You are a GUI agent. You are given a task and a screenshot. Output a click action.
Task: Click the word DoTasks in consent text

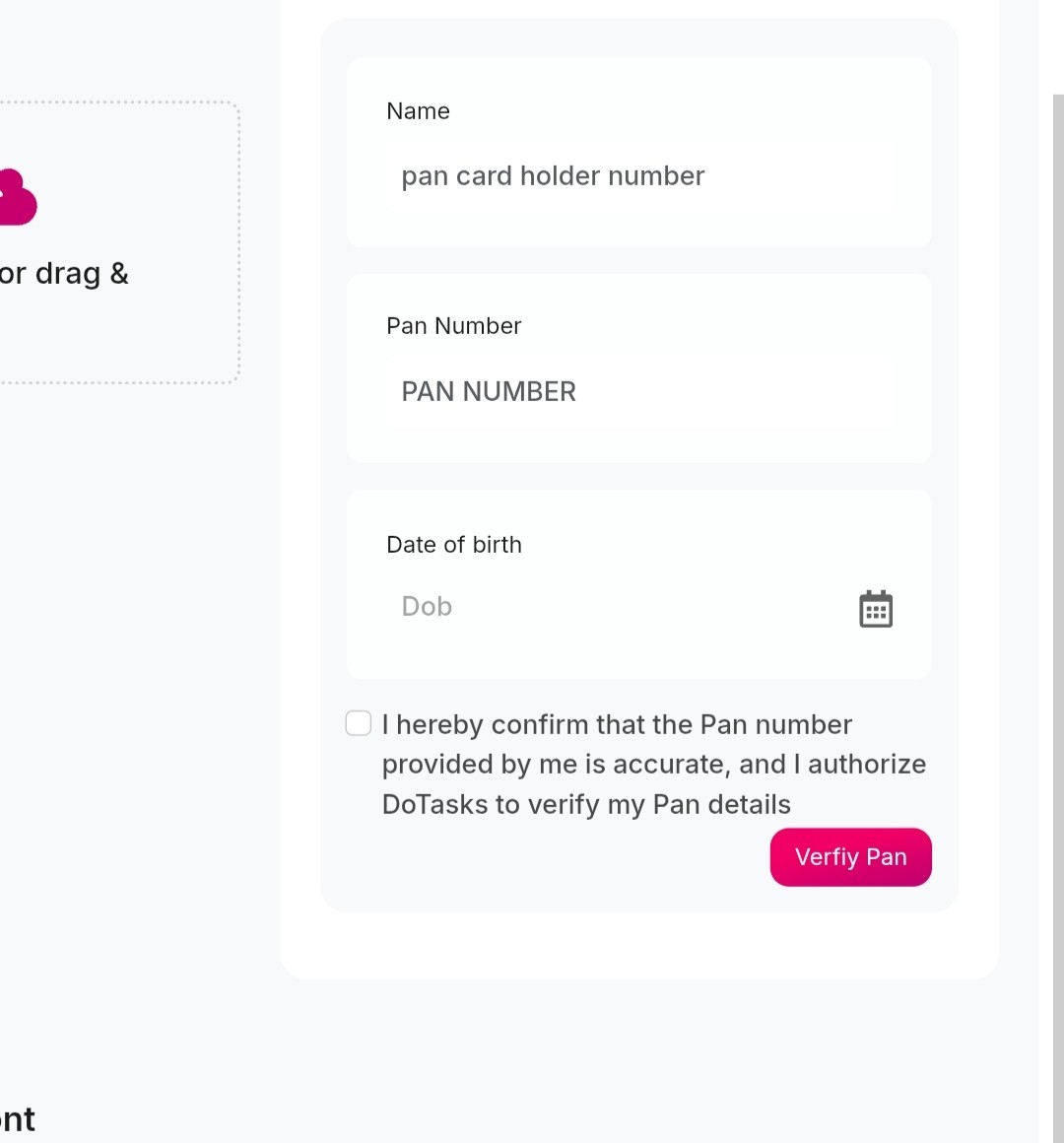[x=434, y=805]
